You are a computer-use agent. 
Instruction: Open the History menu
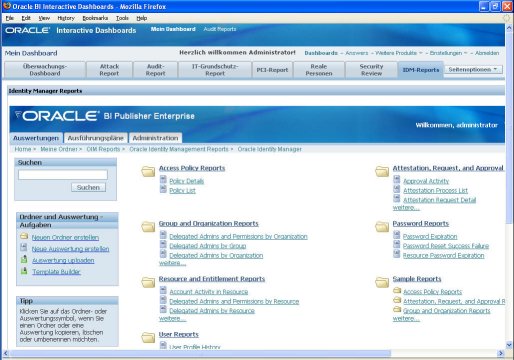coord(66,18)
